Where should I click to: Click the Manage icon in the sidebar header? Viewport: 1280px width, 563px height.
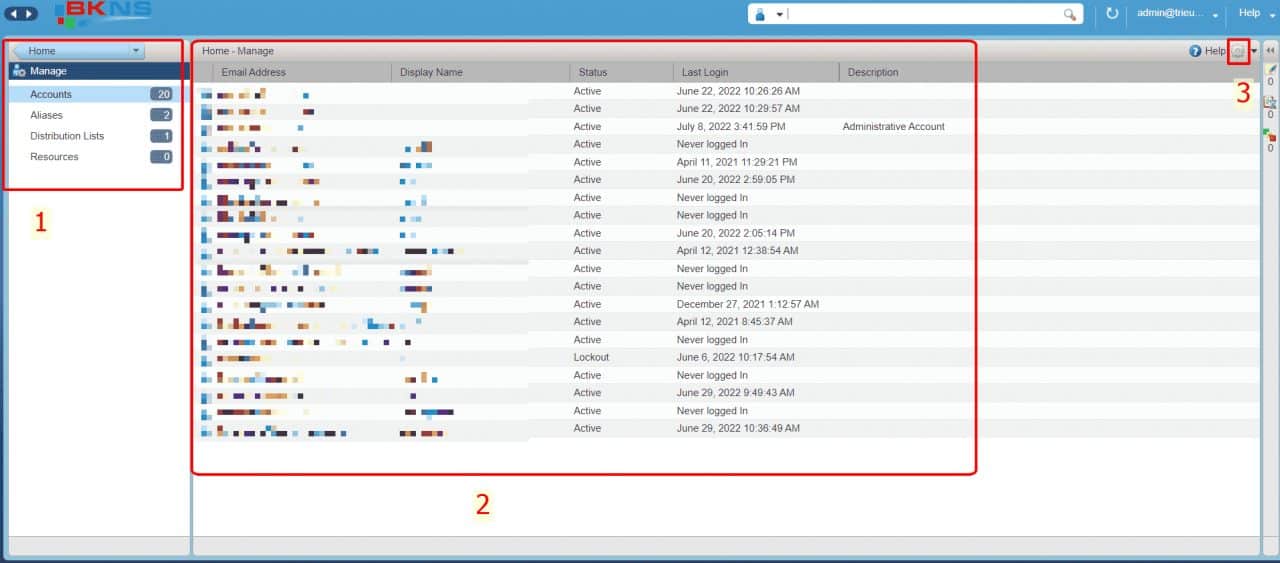(x=19, y=72)
